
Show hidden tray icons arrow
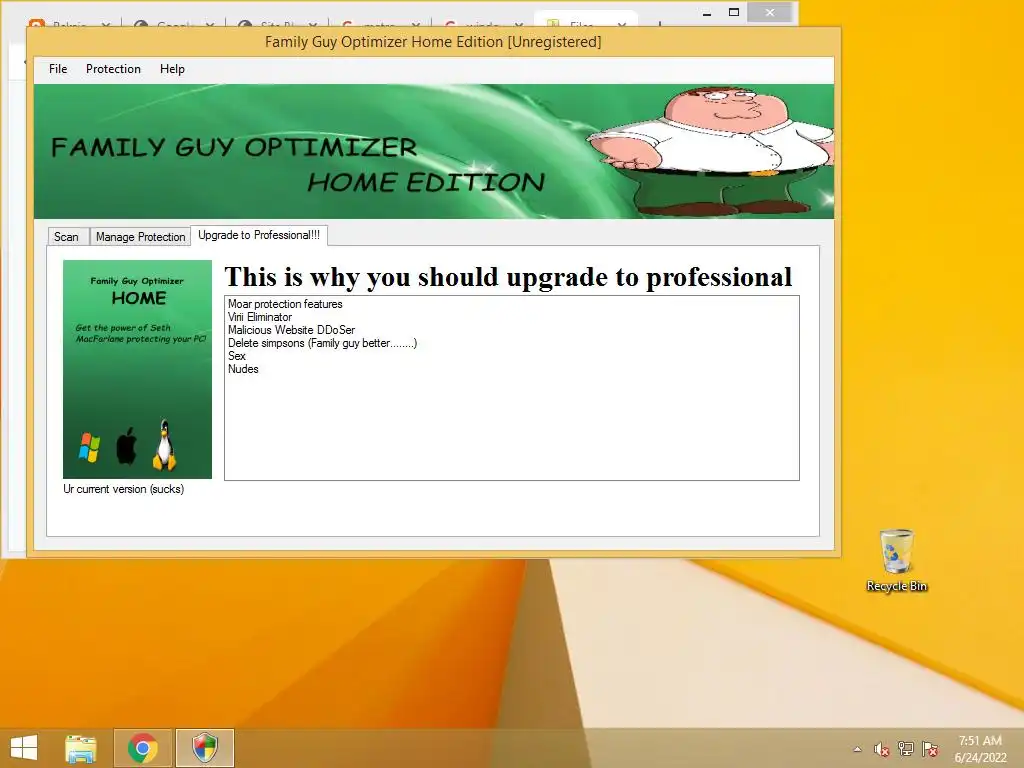[x=857, y=749]
